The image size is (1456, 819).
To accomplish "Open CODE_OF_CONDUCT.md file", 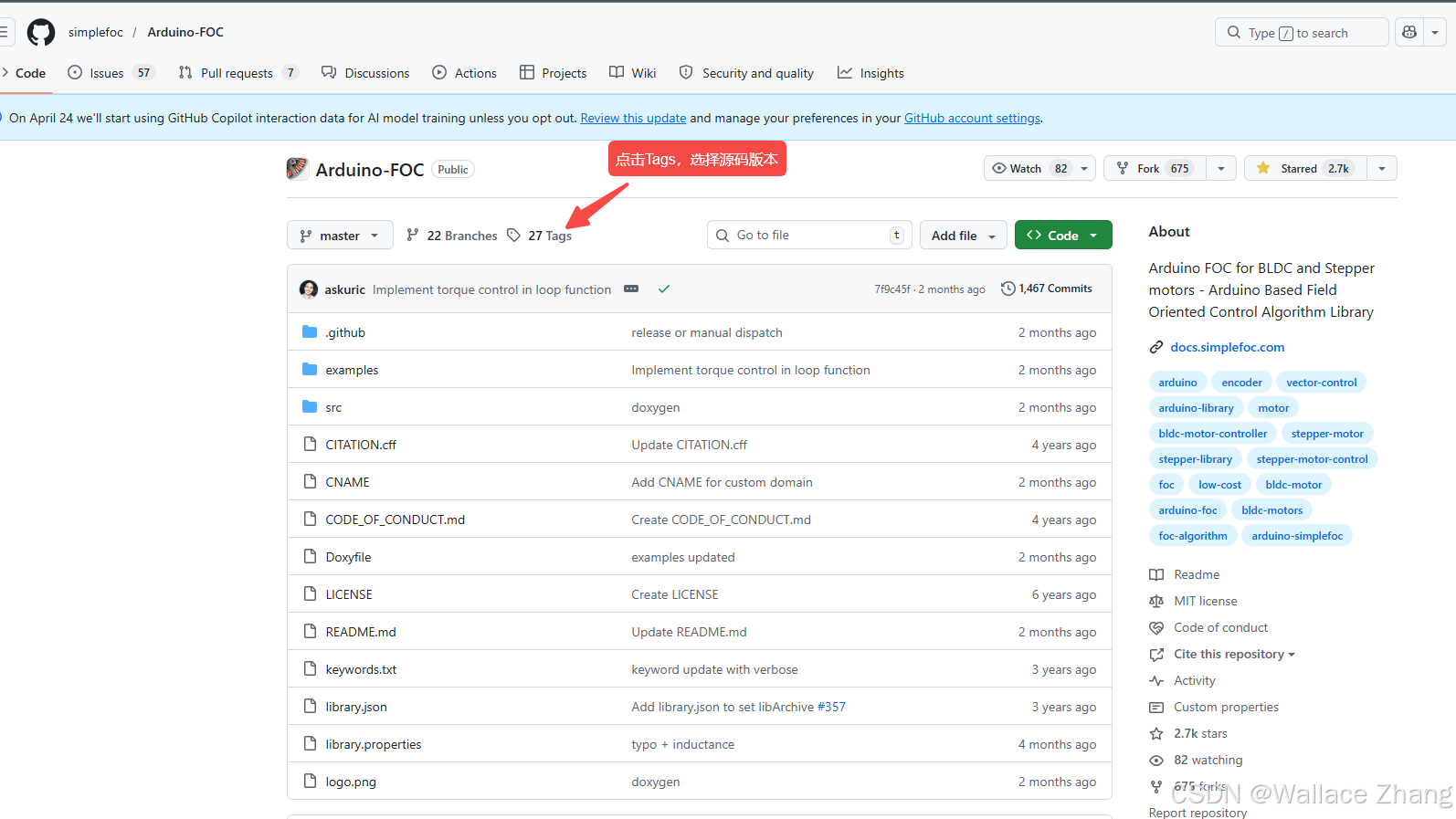I will click(395, 520).
